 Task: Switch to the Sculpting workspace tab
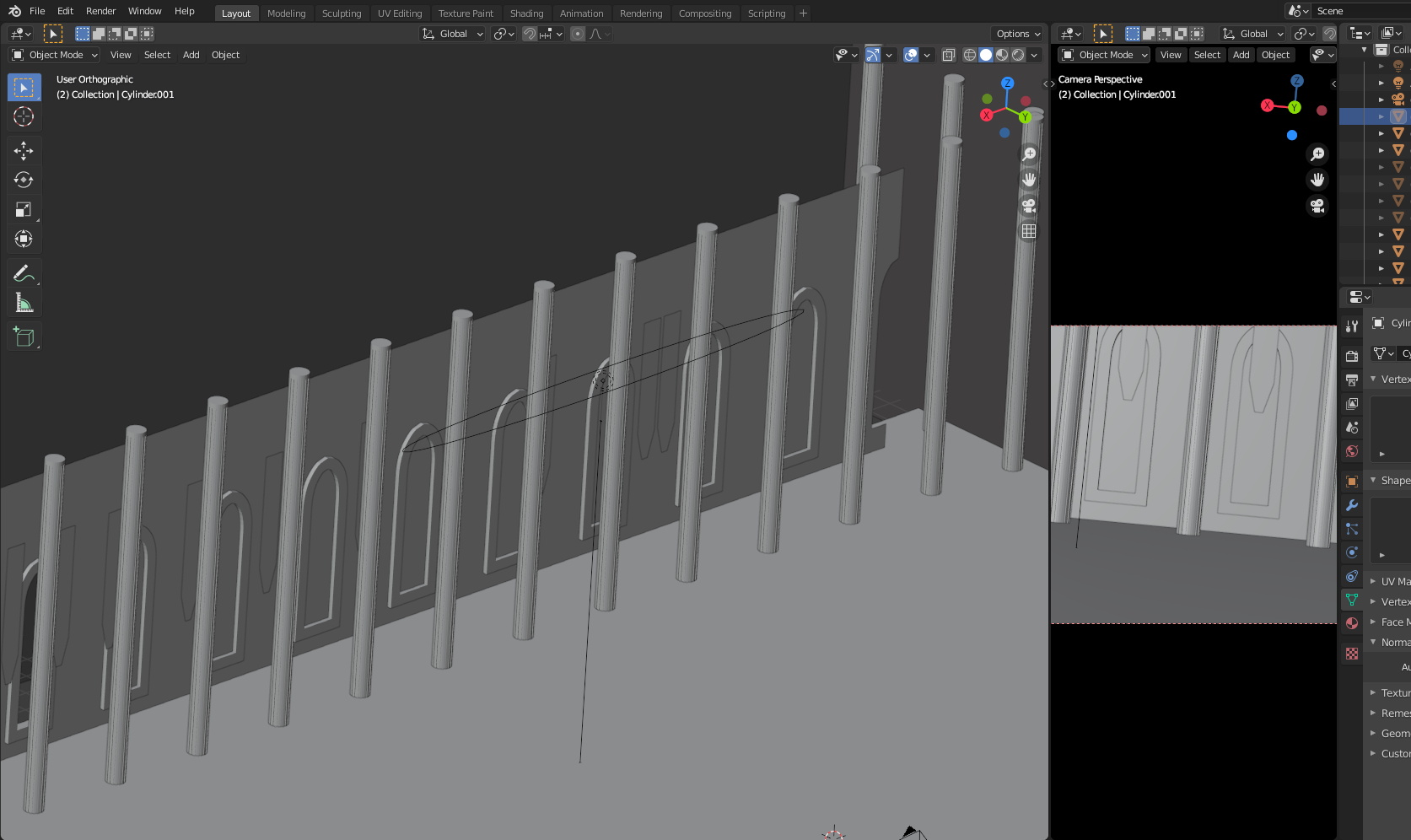coord(341,13)
